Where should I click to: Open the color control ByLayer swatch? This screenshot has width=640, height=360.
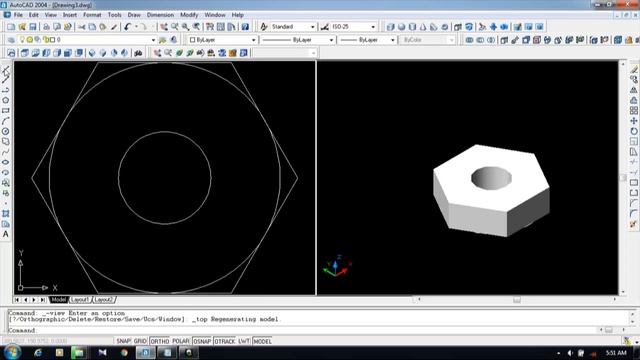tap(193, 40)
